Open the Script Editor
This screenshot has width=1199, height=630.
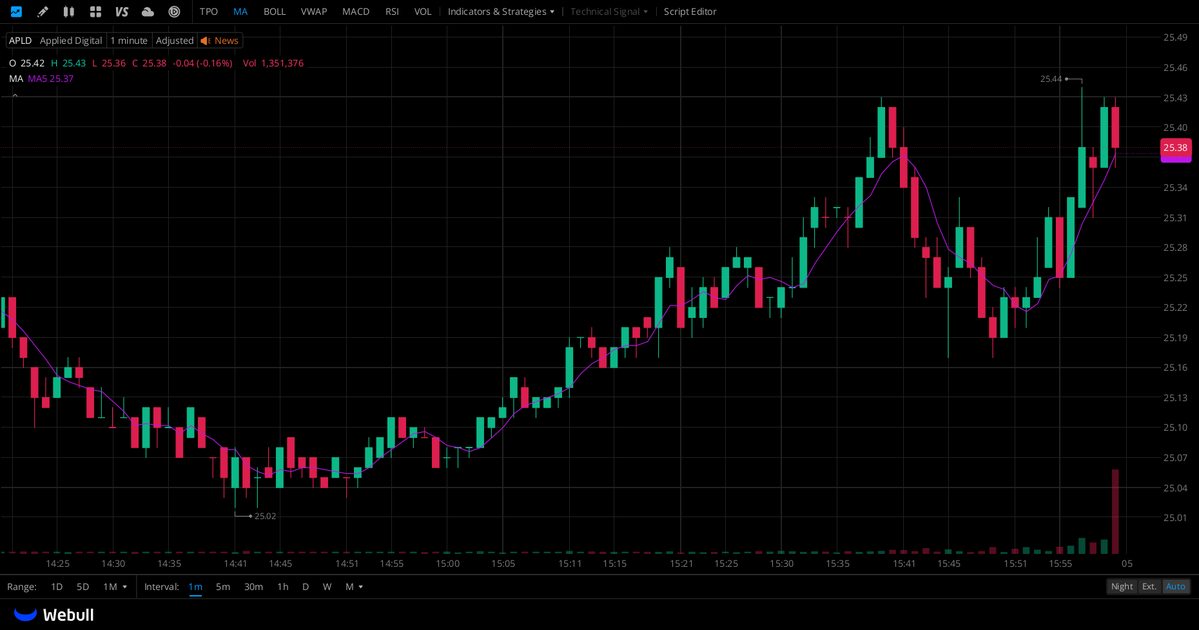[690, 11]
